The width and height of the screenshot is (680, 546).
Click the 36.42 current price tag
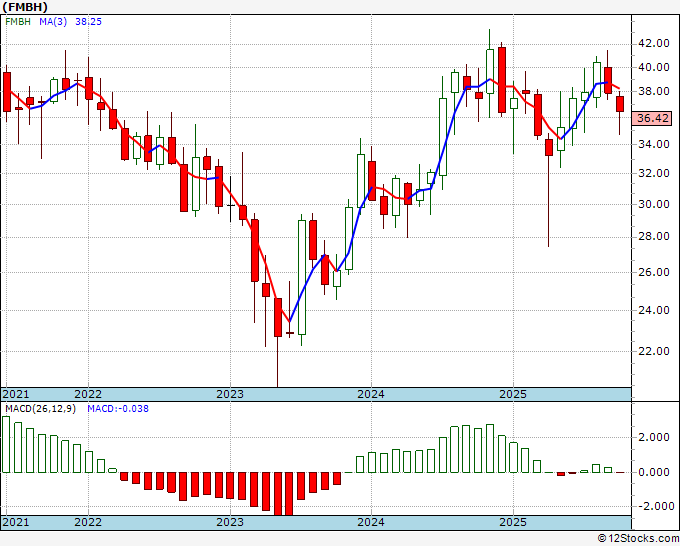[652, 118]
